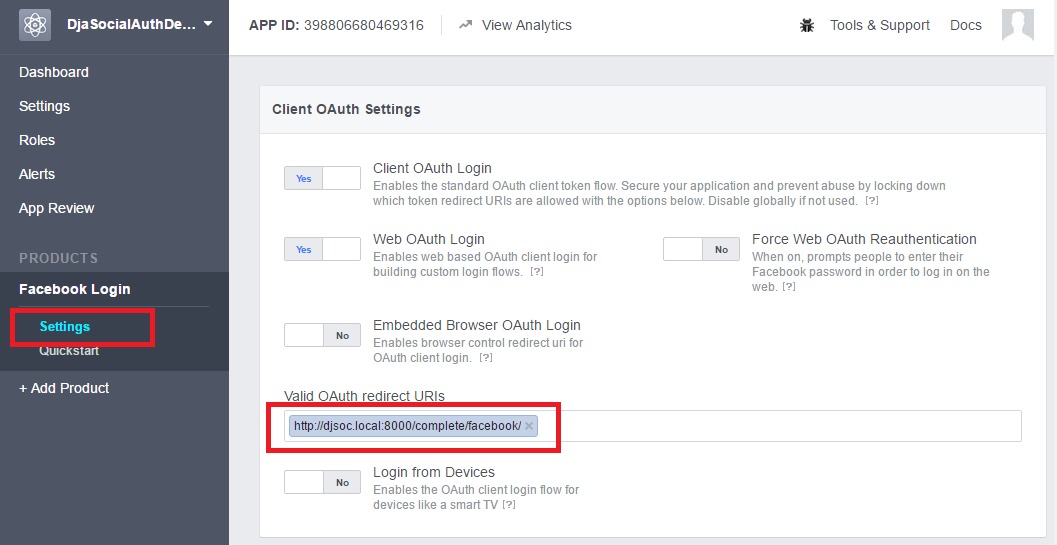The image size is (1057, 545).
Task: Click help icon beside Login from Devices
Action: point(509,505)
